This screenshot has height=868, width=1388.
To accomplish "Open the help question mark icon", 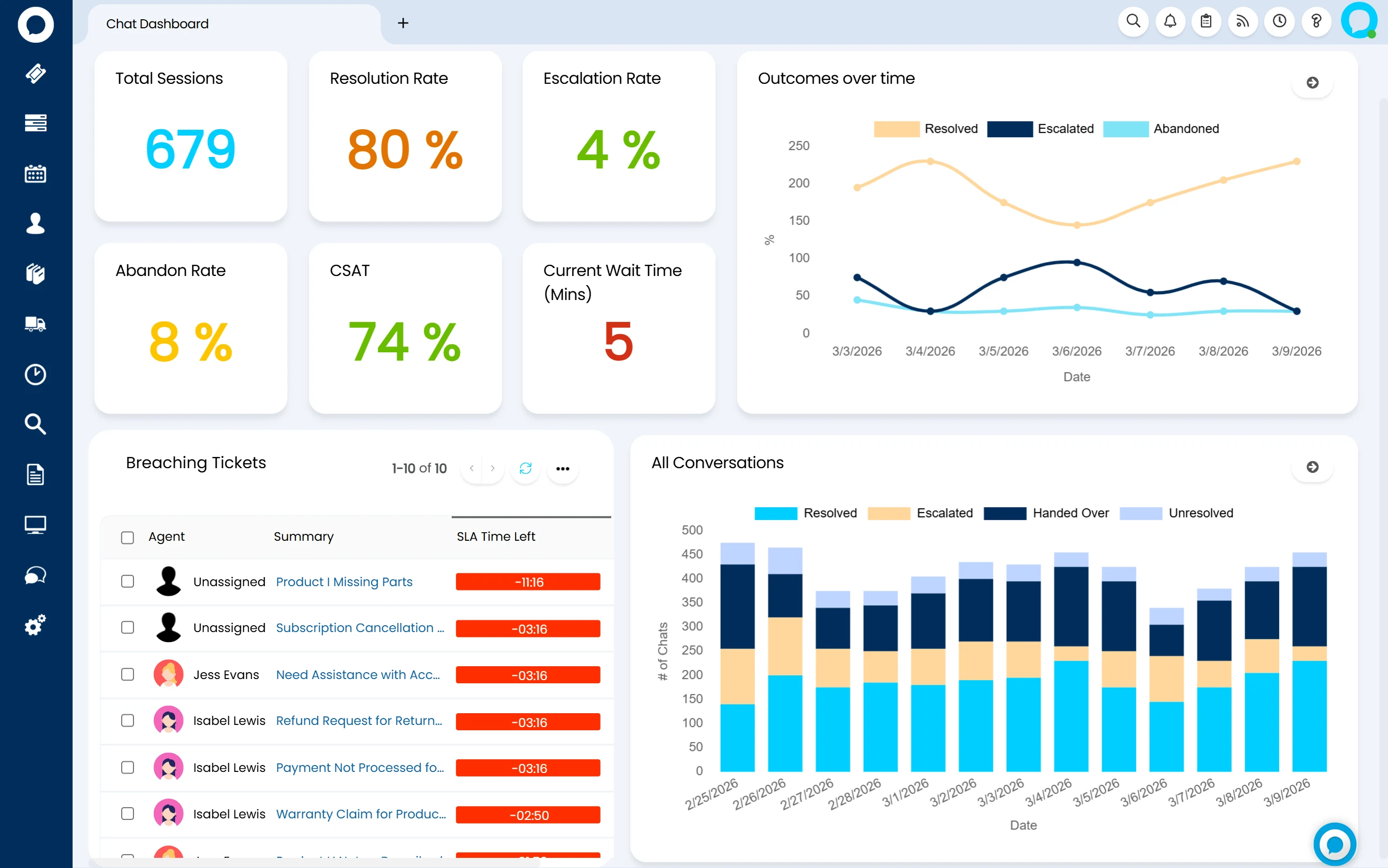I will click(1316, 22).
